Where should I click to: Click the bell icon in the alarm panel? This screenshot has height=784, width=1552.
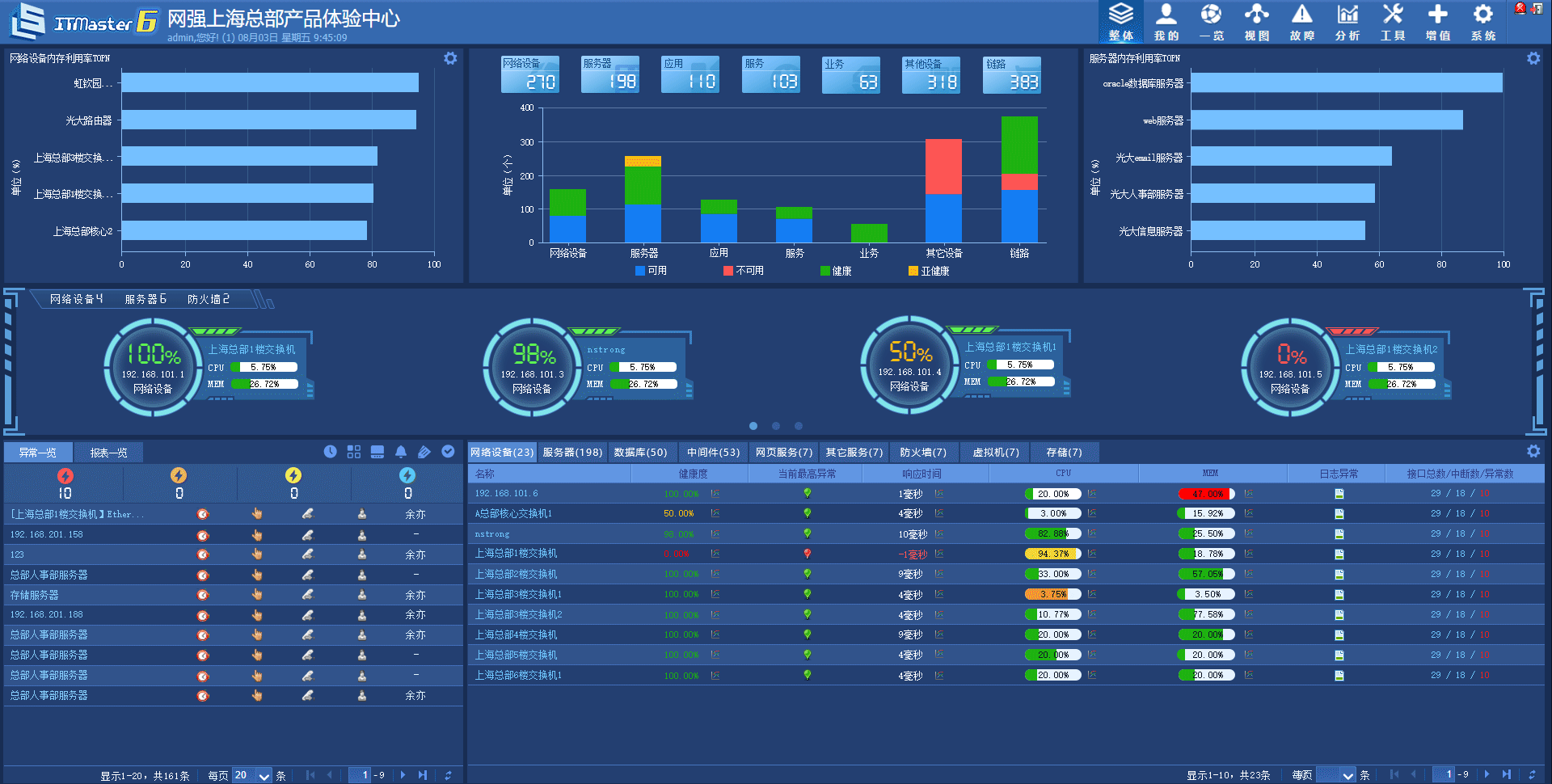pos(401,452)
